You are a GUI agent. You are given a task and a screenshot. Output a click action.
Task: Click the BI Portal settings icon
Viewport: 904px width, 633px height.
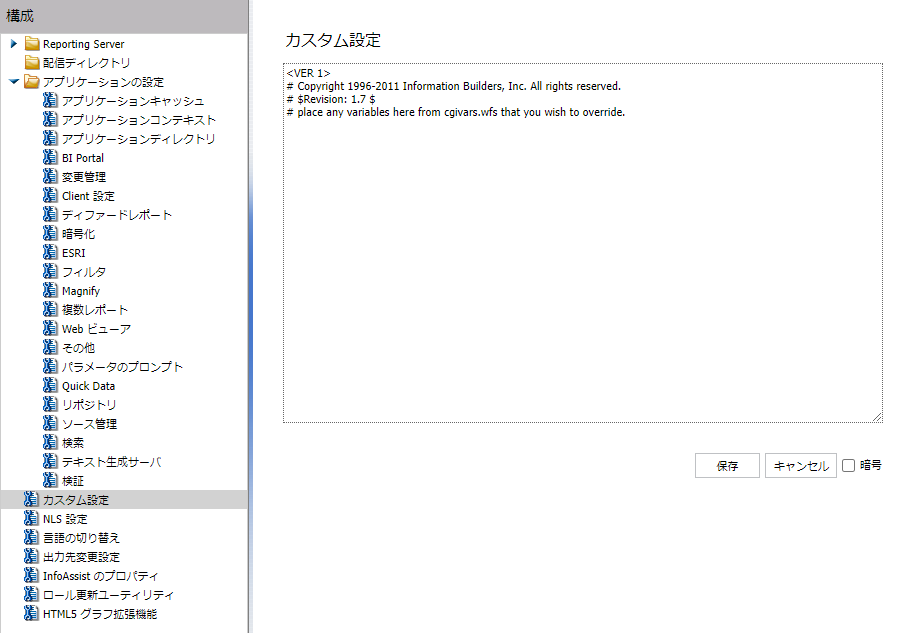pos(50,157)
